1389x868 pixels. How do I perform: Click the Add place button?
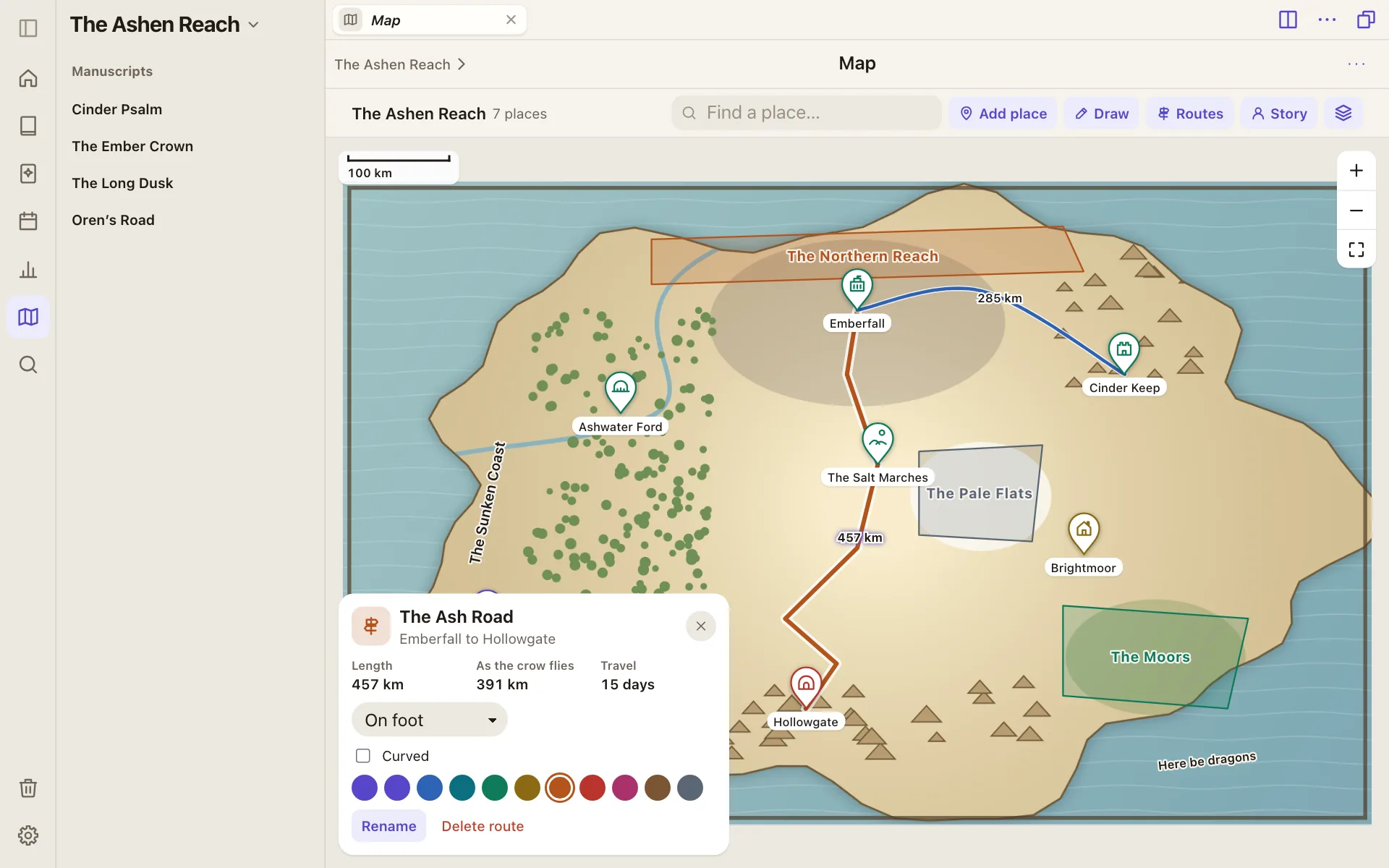[1003, 114]
